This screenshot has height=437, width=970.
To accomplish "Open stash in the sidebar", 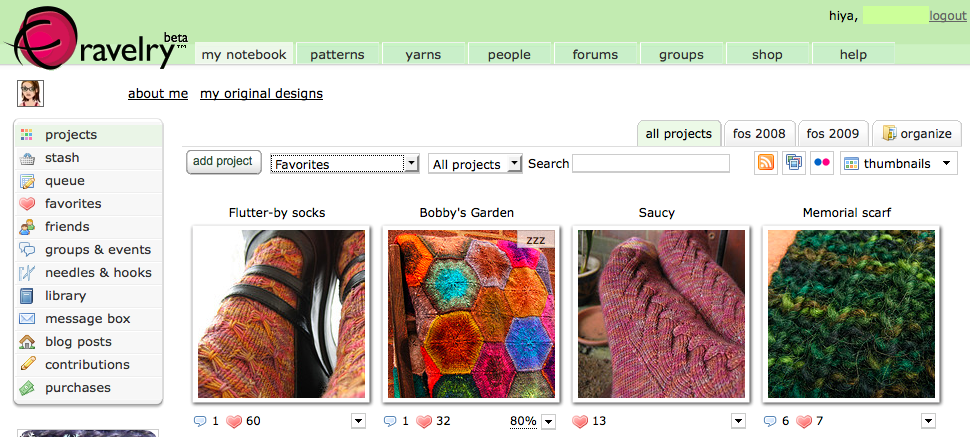I will click(88, 158).
